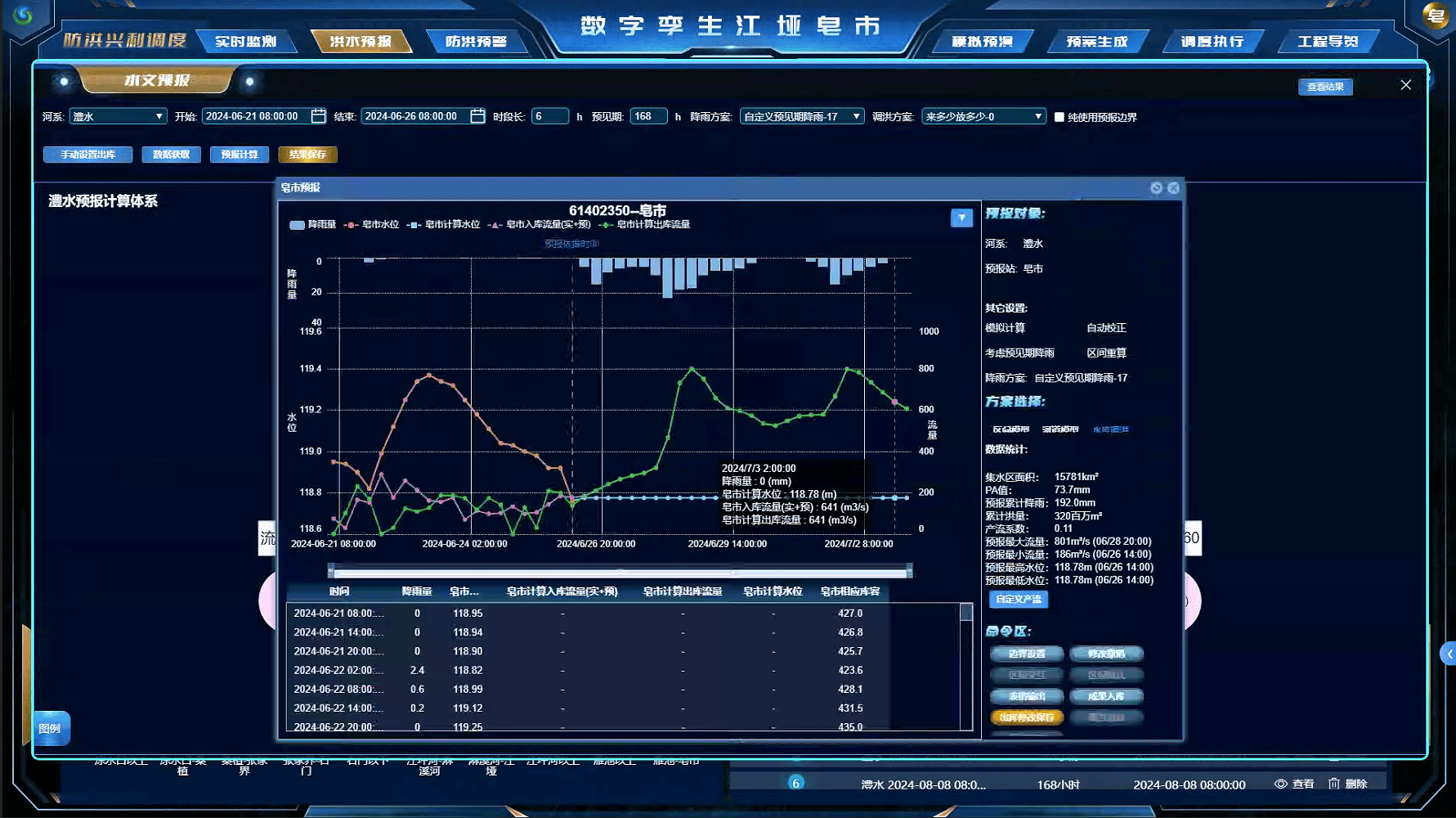Screen dimensions: 1456x818
Task: Open the 河系 dropdown showing 澧水
Action: [118, 116]
